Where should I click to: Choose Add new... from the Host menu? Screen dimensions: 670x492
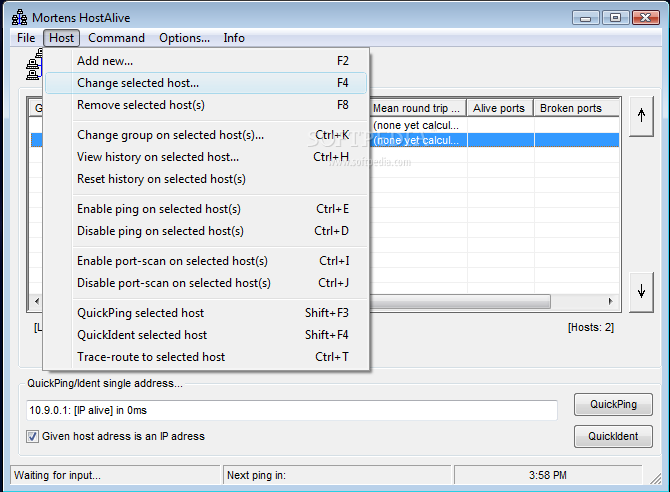pyautogui.click(x=206, y=61)
